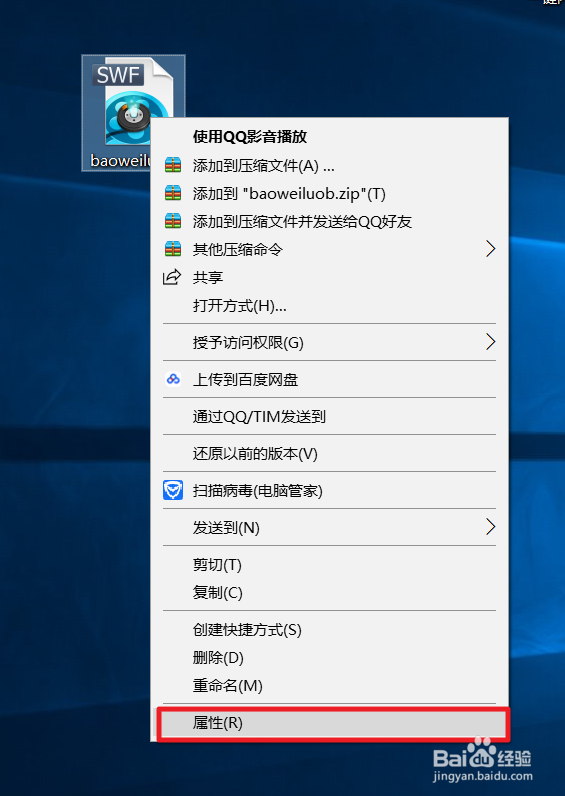Viewport: 565px width, 796px height.
Task: Choose 共享 from the context menu
Action: tap(329, 277)
